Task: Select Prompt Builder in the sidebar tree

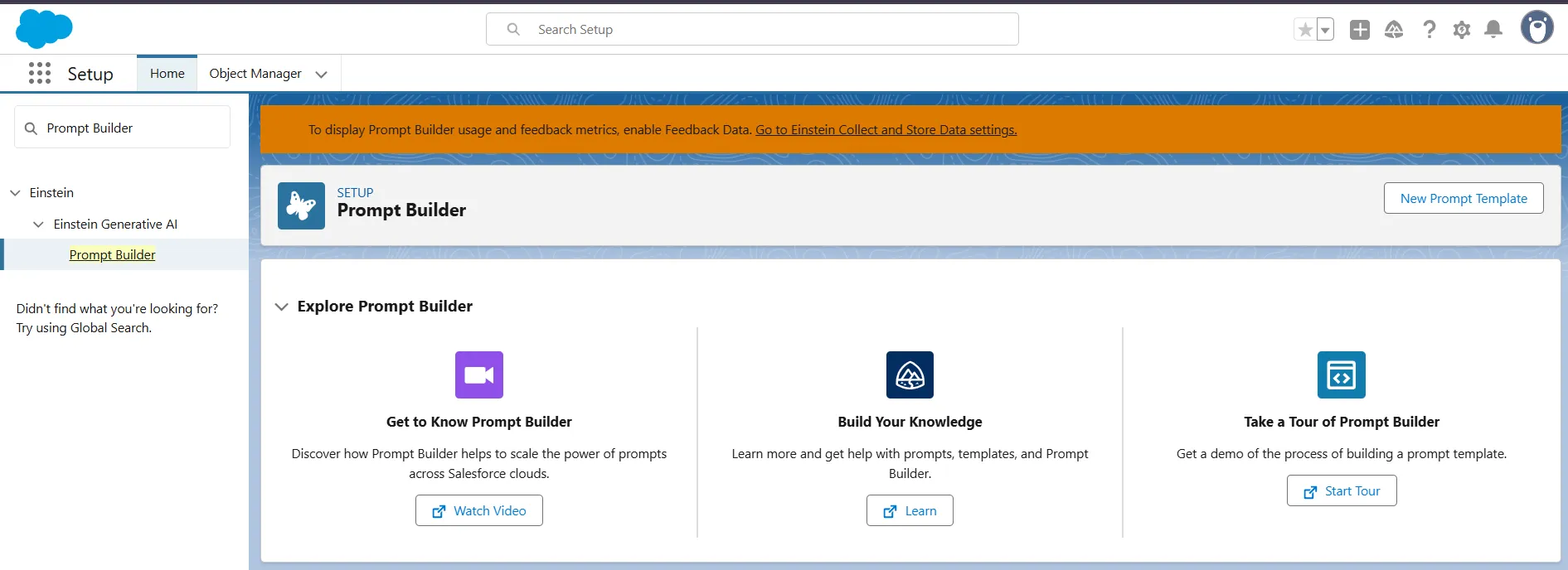Action: tap(112, 255)
